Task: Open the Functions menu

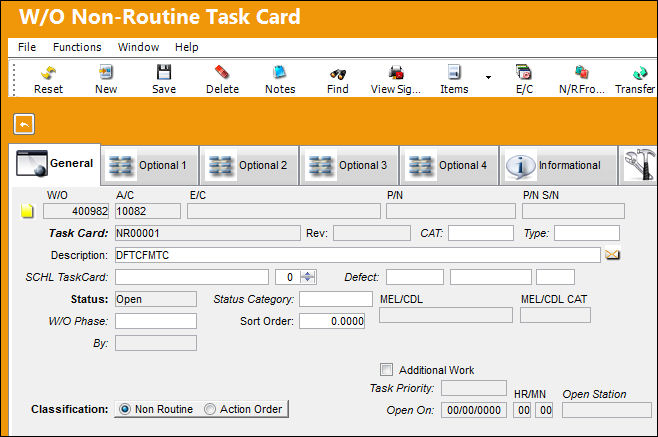Action: 77,47
